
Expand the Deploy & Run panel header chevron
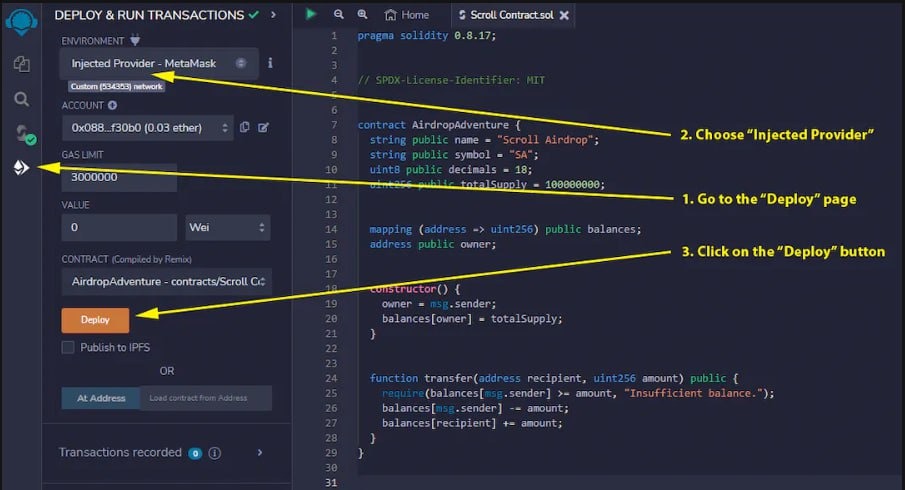(x=274, y=15)
